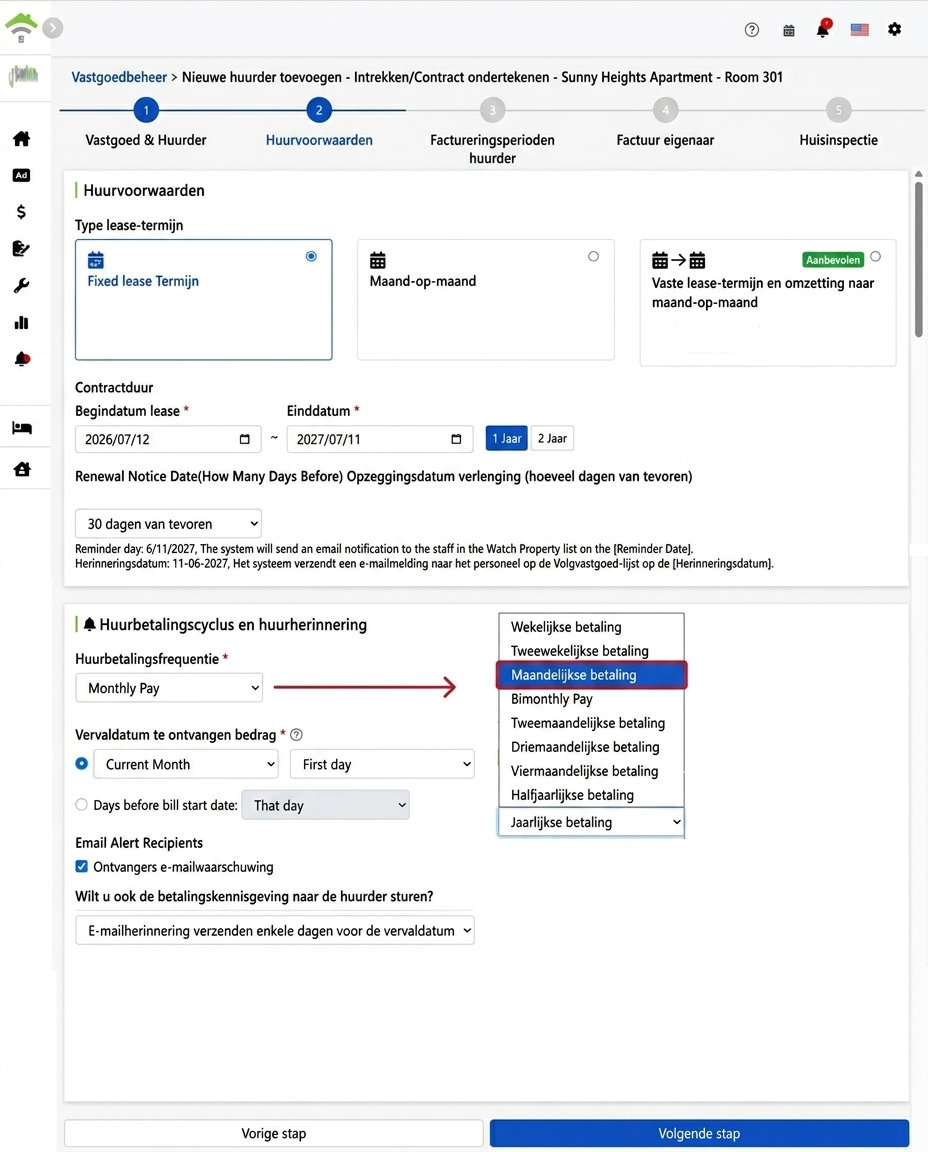Open the help question mark icon
This screenshot has width=928, height=1152.
tap(751, 30)
